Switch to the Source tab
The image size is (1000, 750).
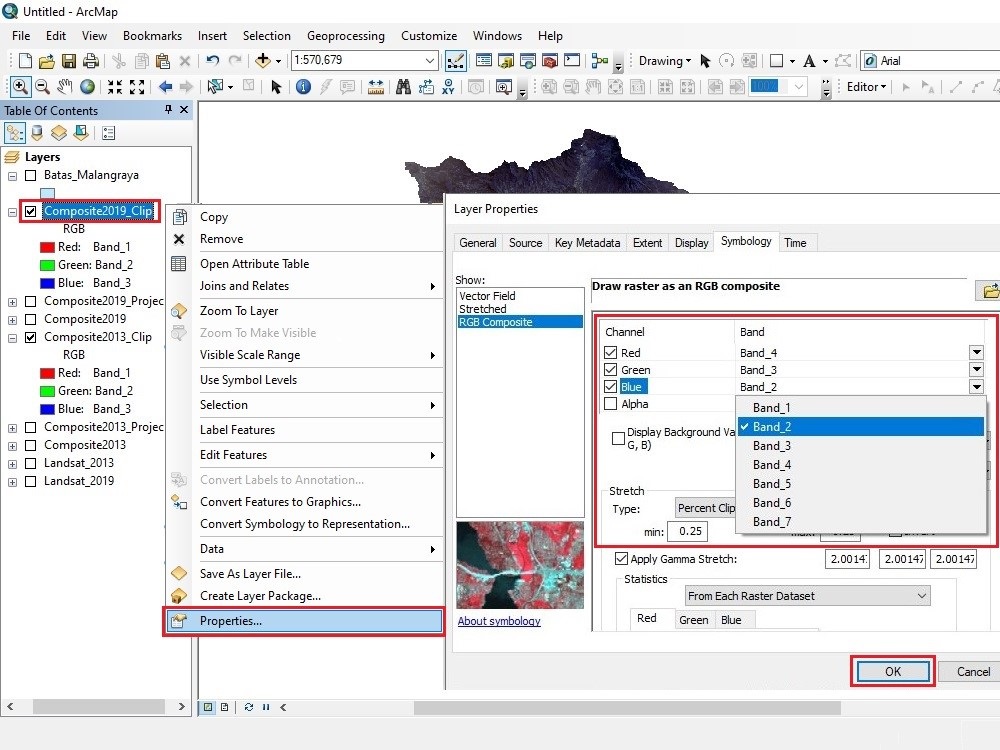(x=526, y=243)
